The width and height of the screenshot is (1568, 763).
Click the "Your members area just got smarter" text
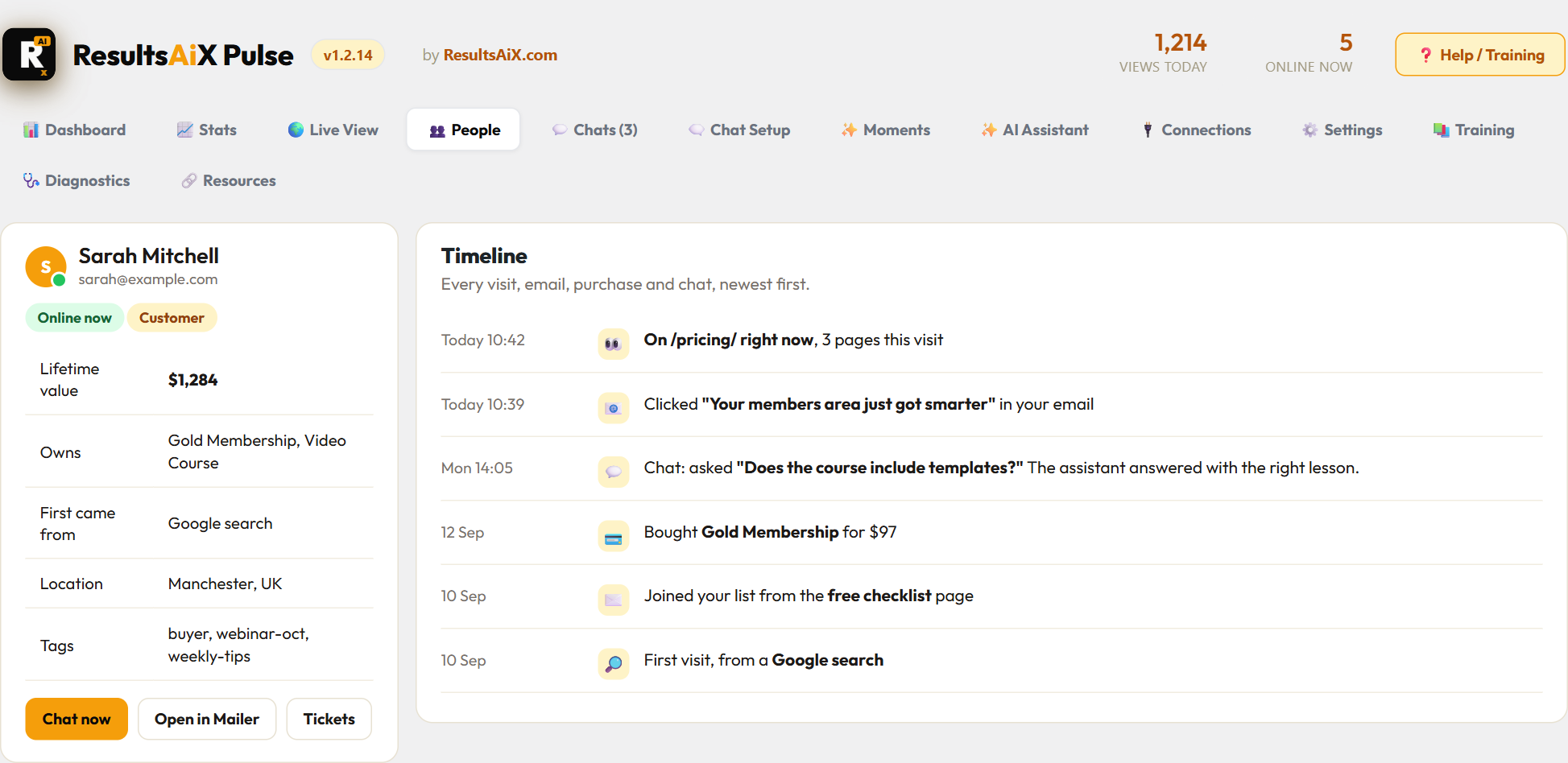click(848, 404)
